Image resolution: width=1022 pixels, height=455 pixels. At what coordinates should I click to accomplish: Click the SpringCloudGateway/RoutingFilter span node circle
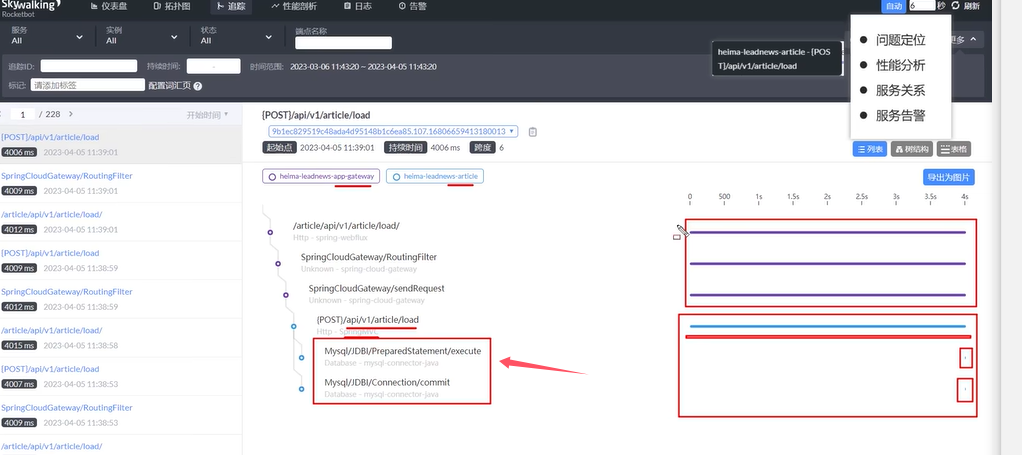pos(278,263)
